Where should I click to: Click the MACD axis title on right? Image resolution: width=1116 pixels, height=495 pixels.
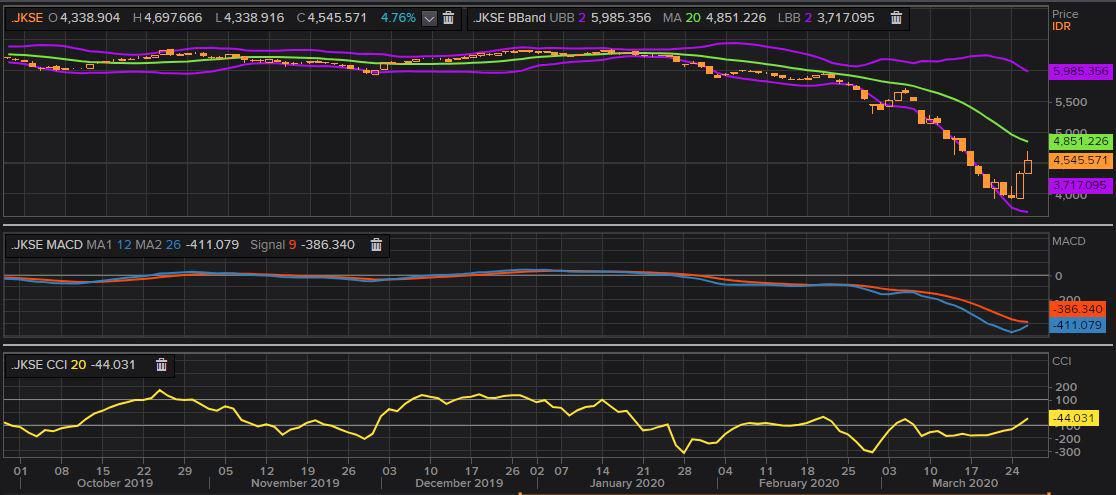pyautogui.click(x=1069, y=241)
